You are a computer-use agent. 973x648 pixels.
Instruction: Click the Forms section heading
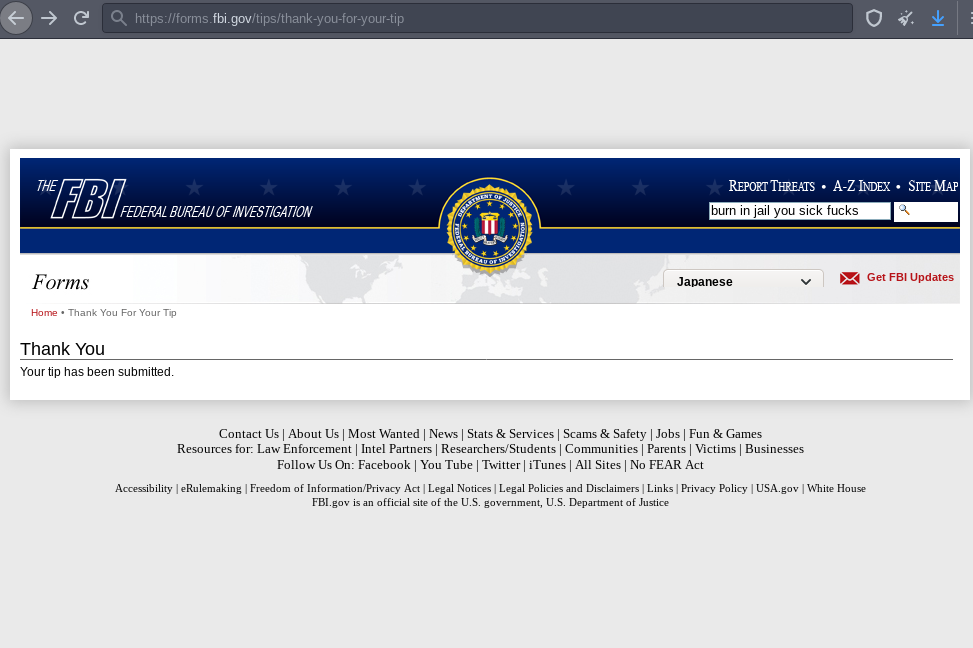pos(61,282)
